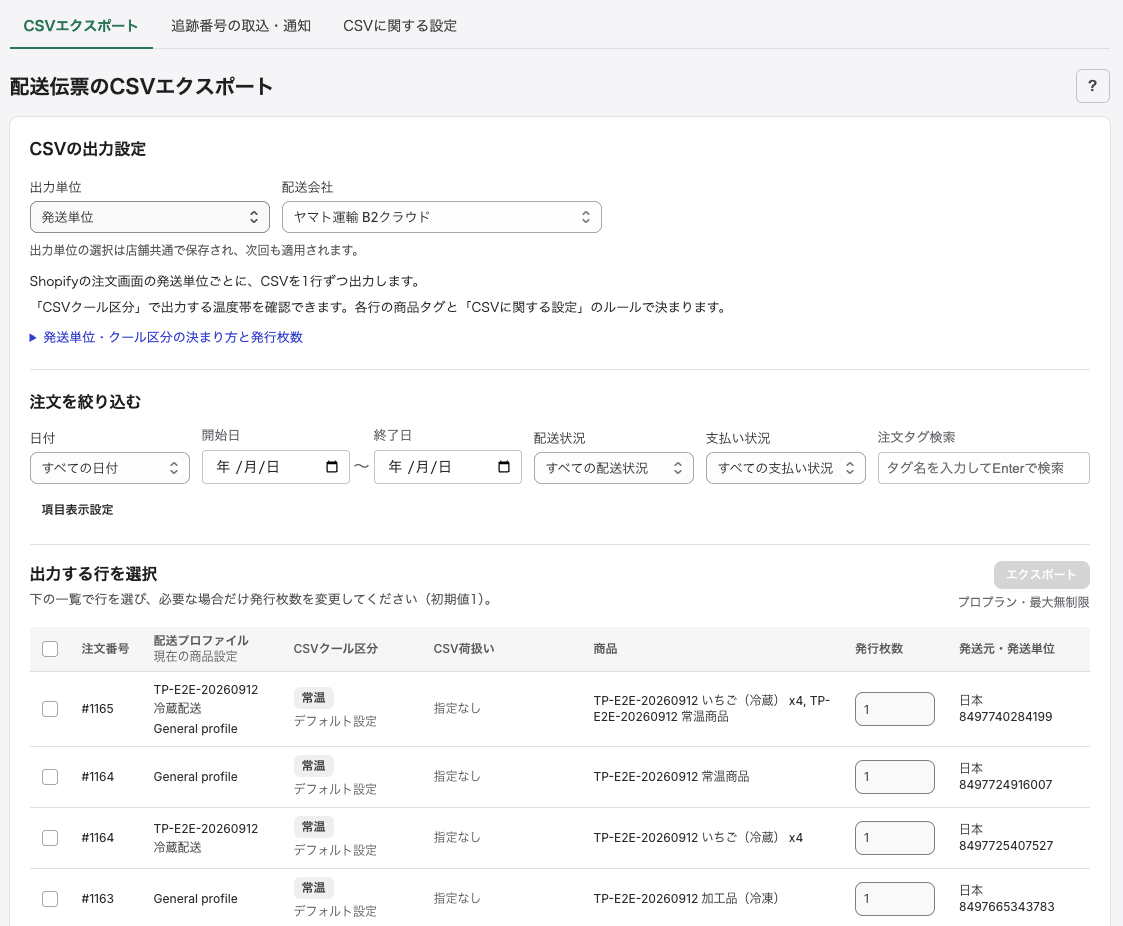
Task: Select the #1164 General profile row checkbox
Action: (50, 777)
